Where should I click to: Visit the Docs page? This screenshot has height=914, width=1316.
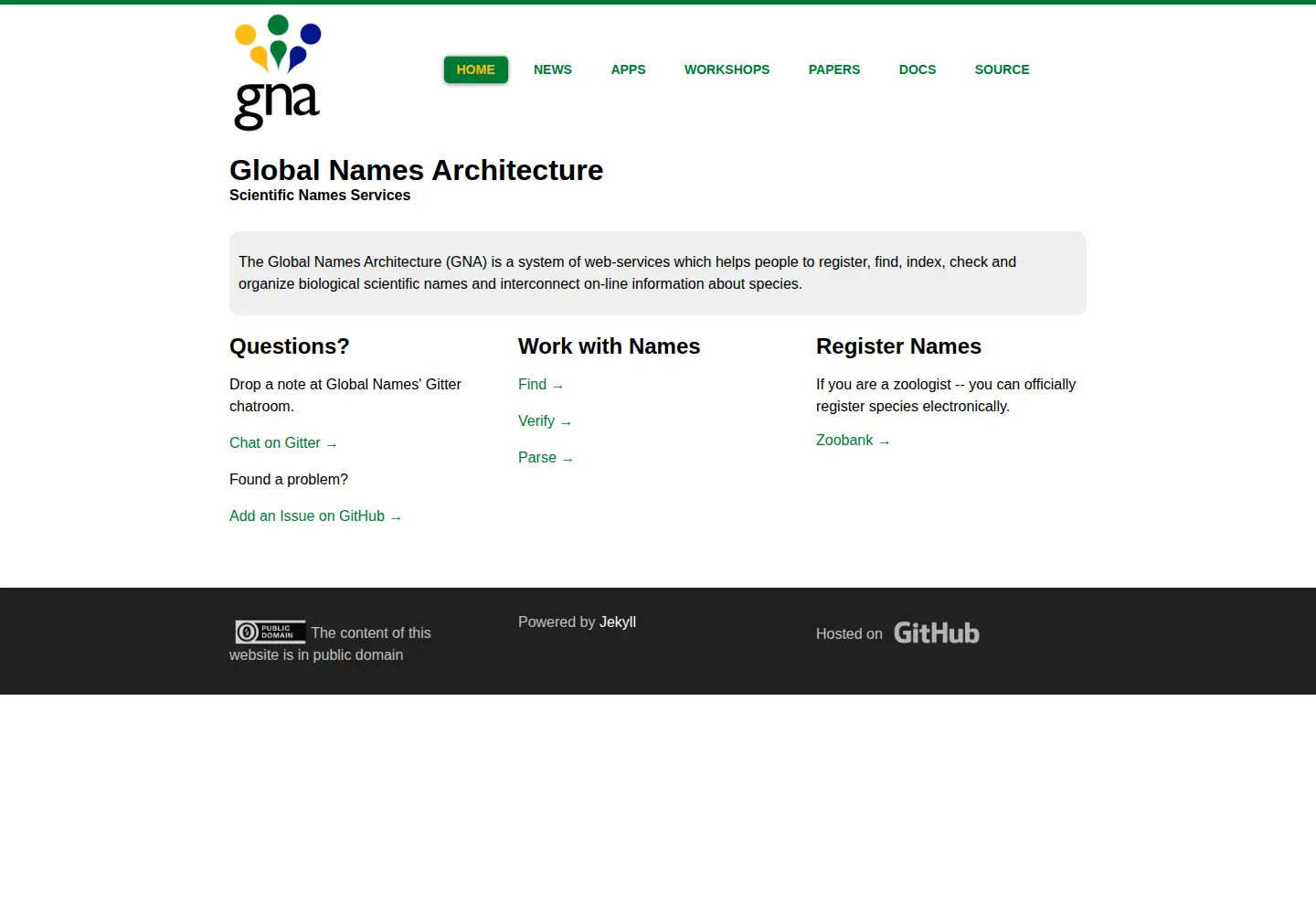tap(918, 69)
